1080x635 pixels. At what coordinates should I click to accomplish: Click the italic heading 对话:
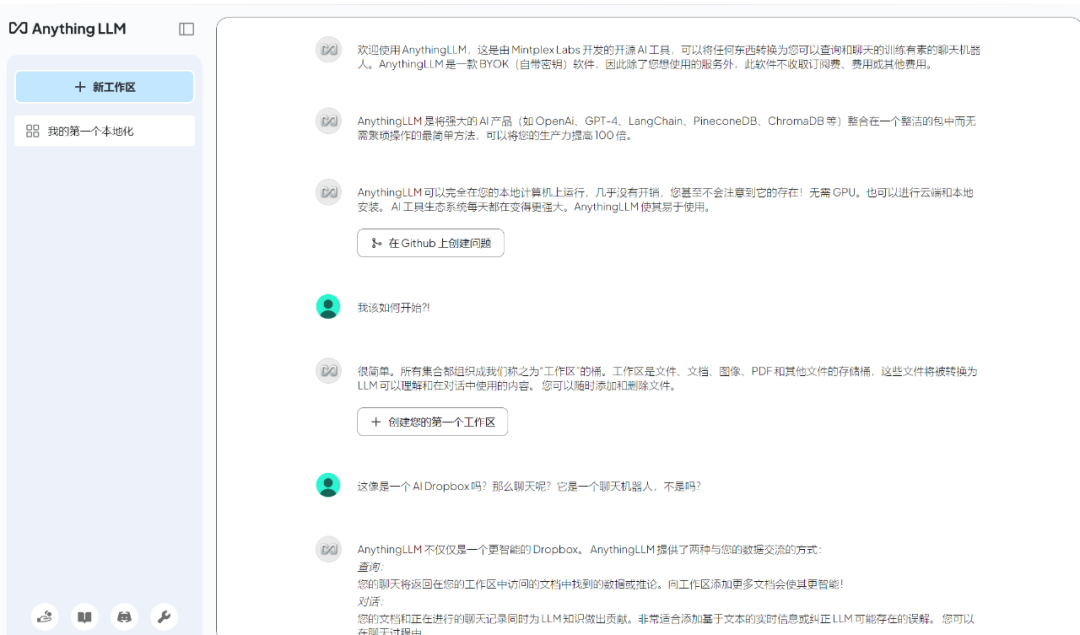(x=370, y=601)
